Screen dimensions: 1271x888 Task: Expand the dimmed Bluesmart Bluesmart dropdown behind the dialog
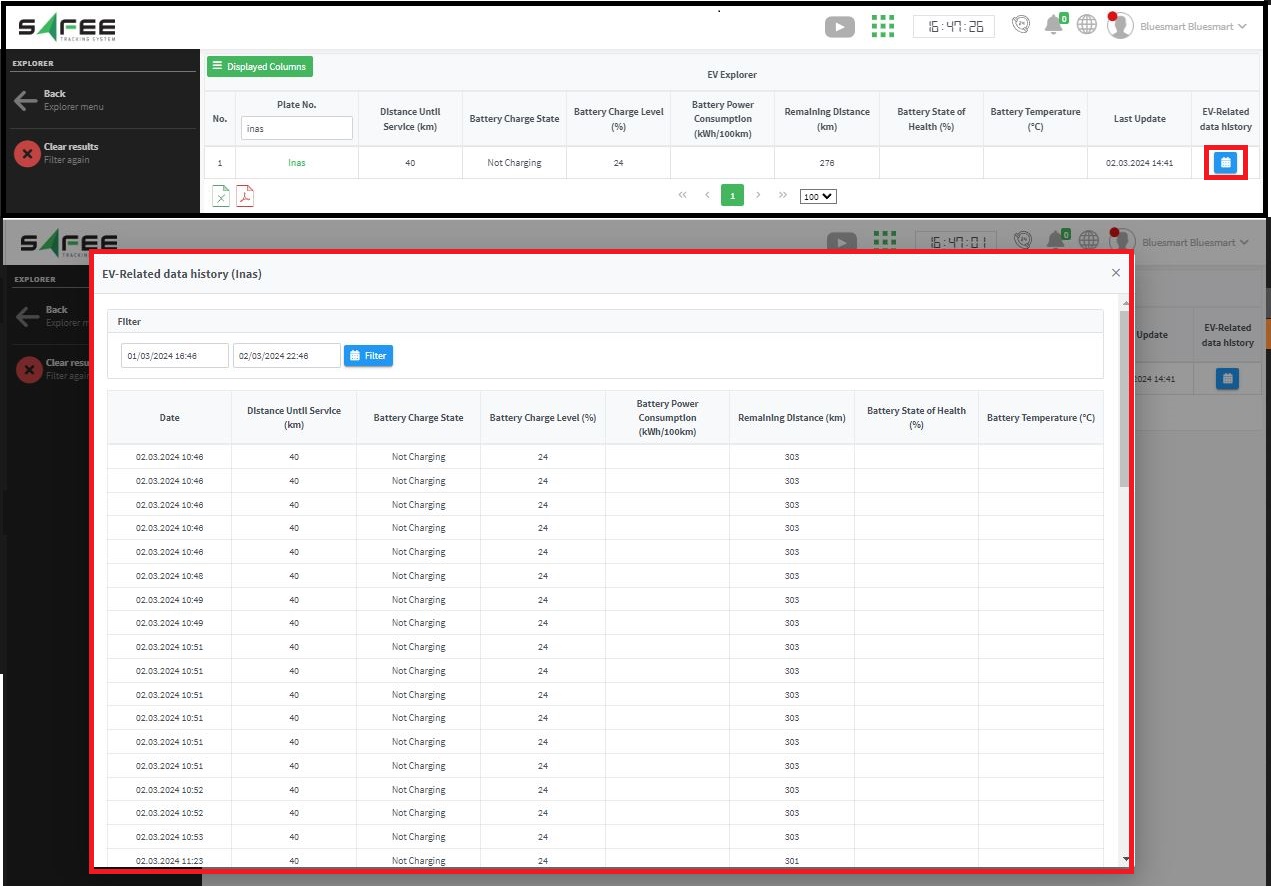[1195, 242]
